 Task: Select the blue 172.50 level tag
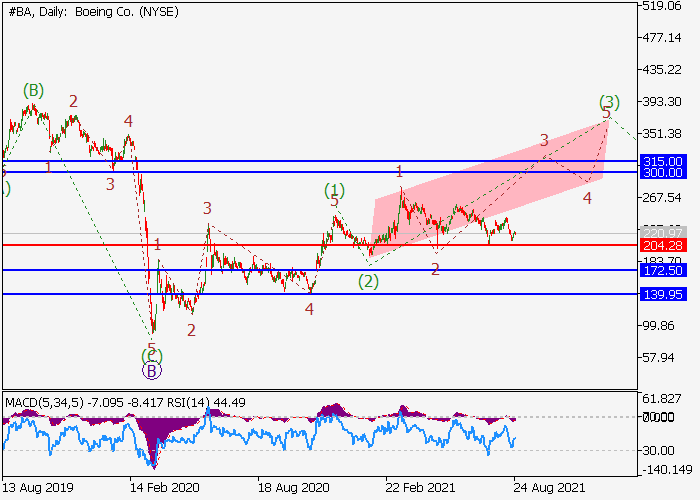pyautogui.click(x=663, y=270)
